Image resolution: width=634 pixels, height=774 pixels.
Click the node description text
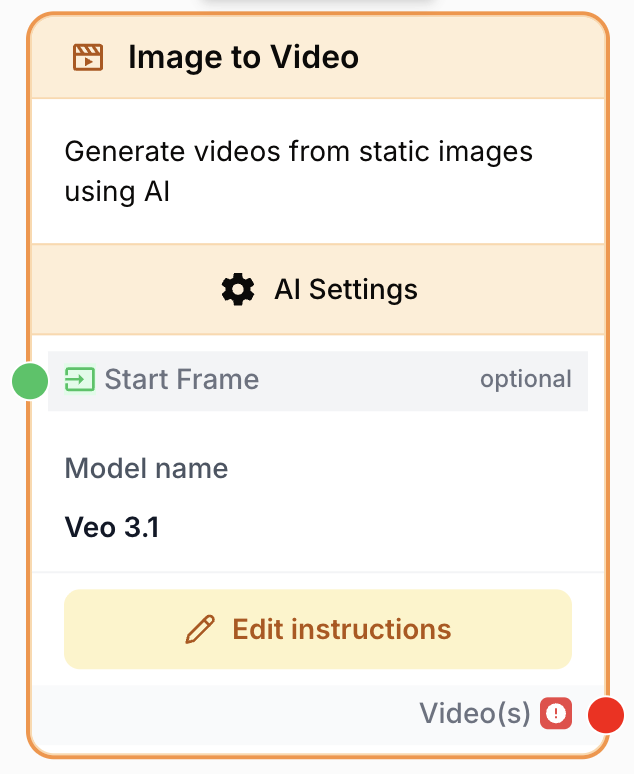tap(299, 171)
